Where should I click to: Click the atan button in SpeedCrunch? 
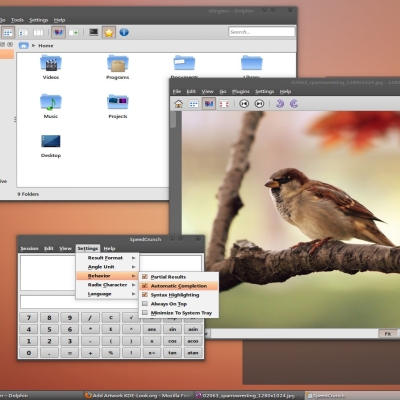click(193, 353)
